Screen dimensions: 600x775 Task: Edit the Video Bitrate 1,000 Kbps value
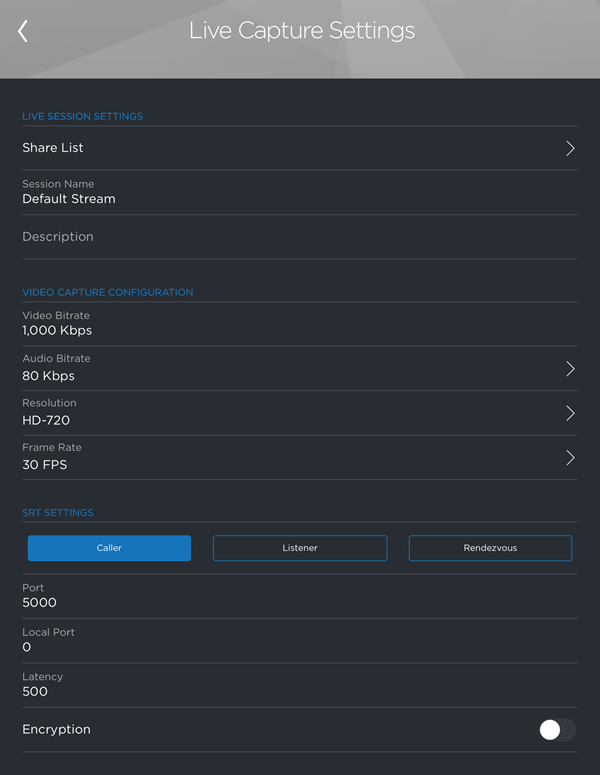pyautogui.click(x=280, y=324)
